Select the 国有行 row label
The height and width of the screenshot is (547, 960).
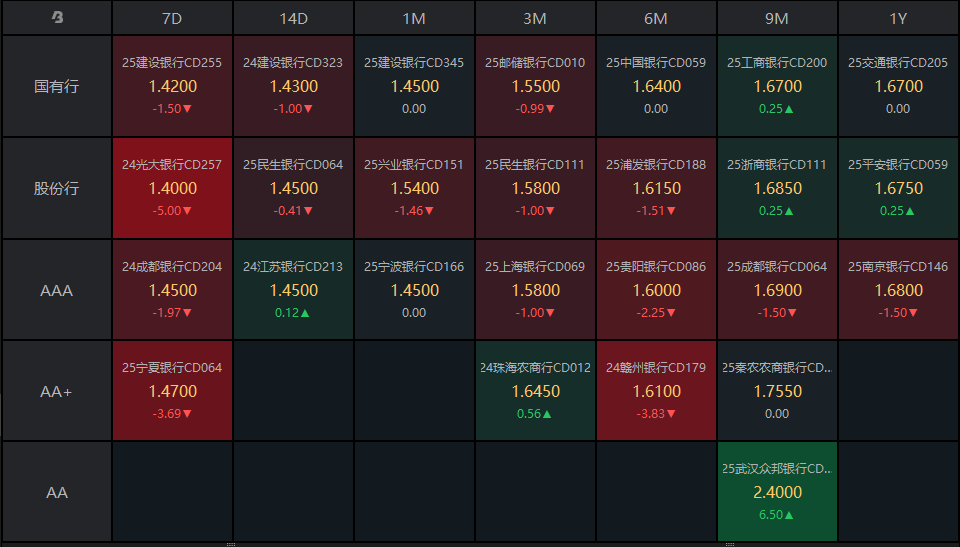(57, 86)
